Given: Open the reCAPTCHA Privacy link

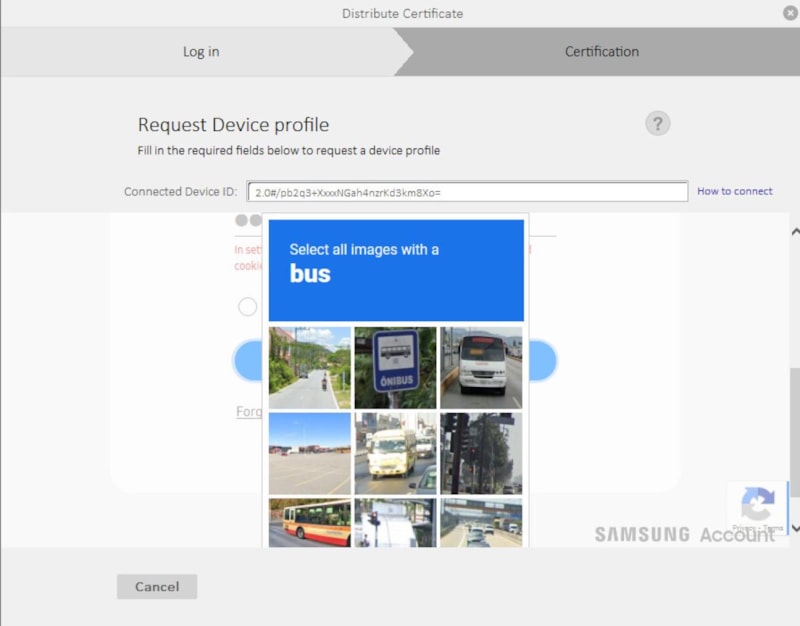Looking at the screenshot, I should click(x=742, y=528).
